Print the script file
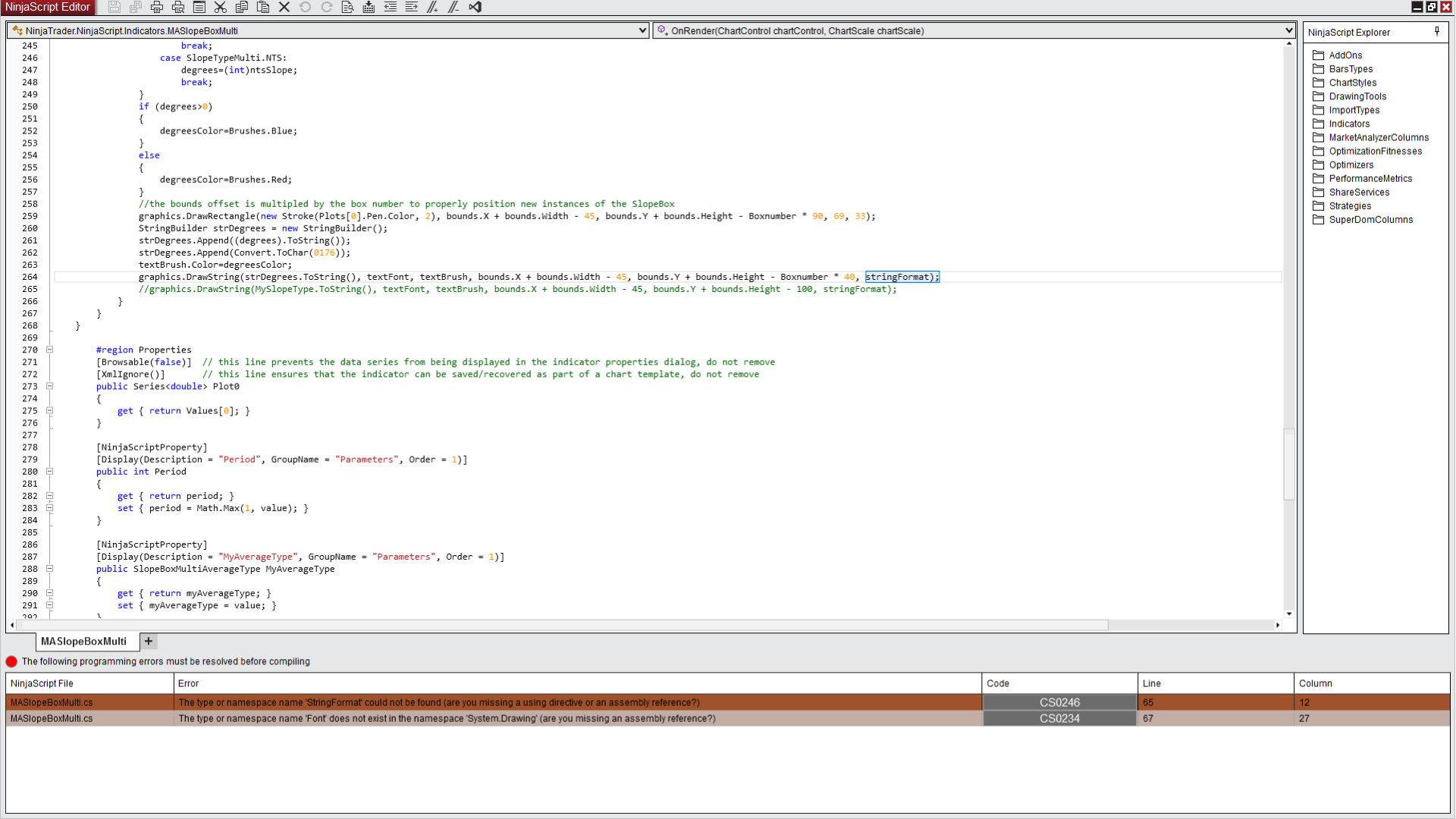The height and width of the screenshot is (819, 1456). (157, 7)
